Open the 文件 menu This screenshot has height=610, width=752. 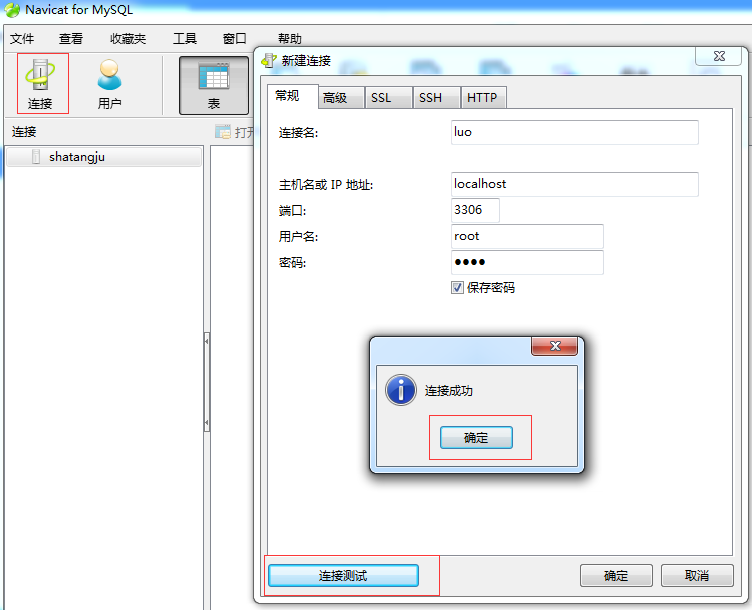click(x=22, y=38)
